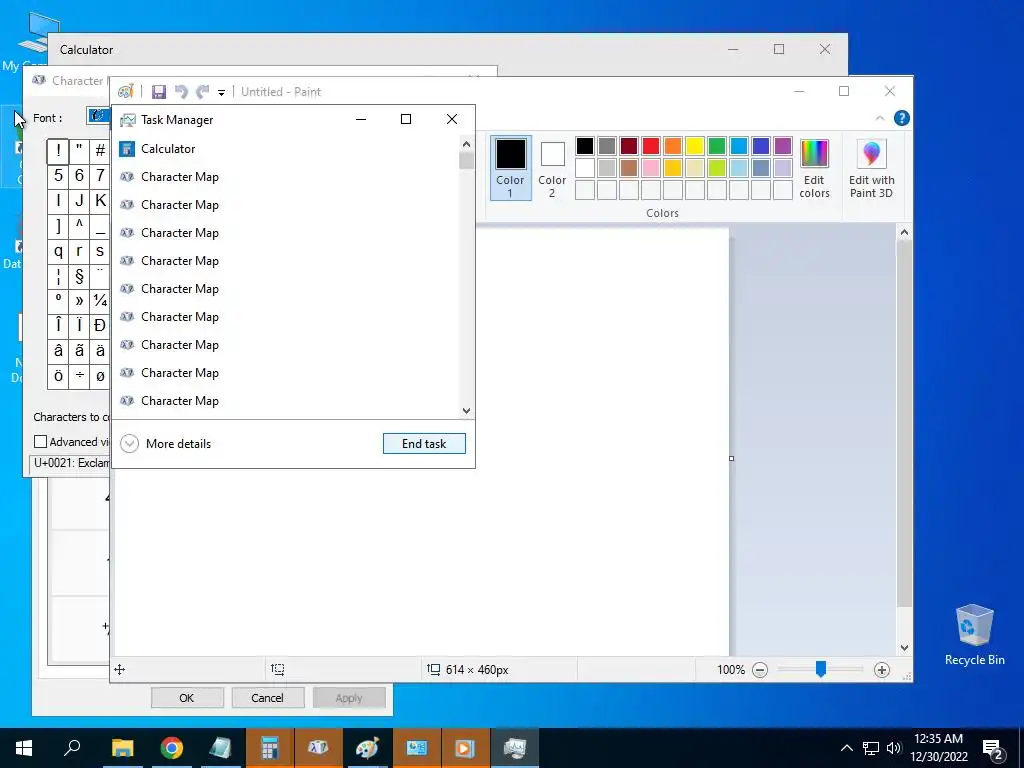1024x768 pixels.
Task: Click the Calculator window title text
Action: [86, 50]
